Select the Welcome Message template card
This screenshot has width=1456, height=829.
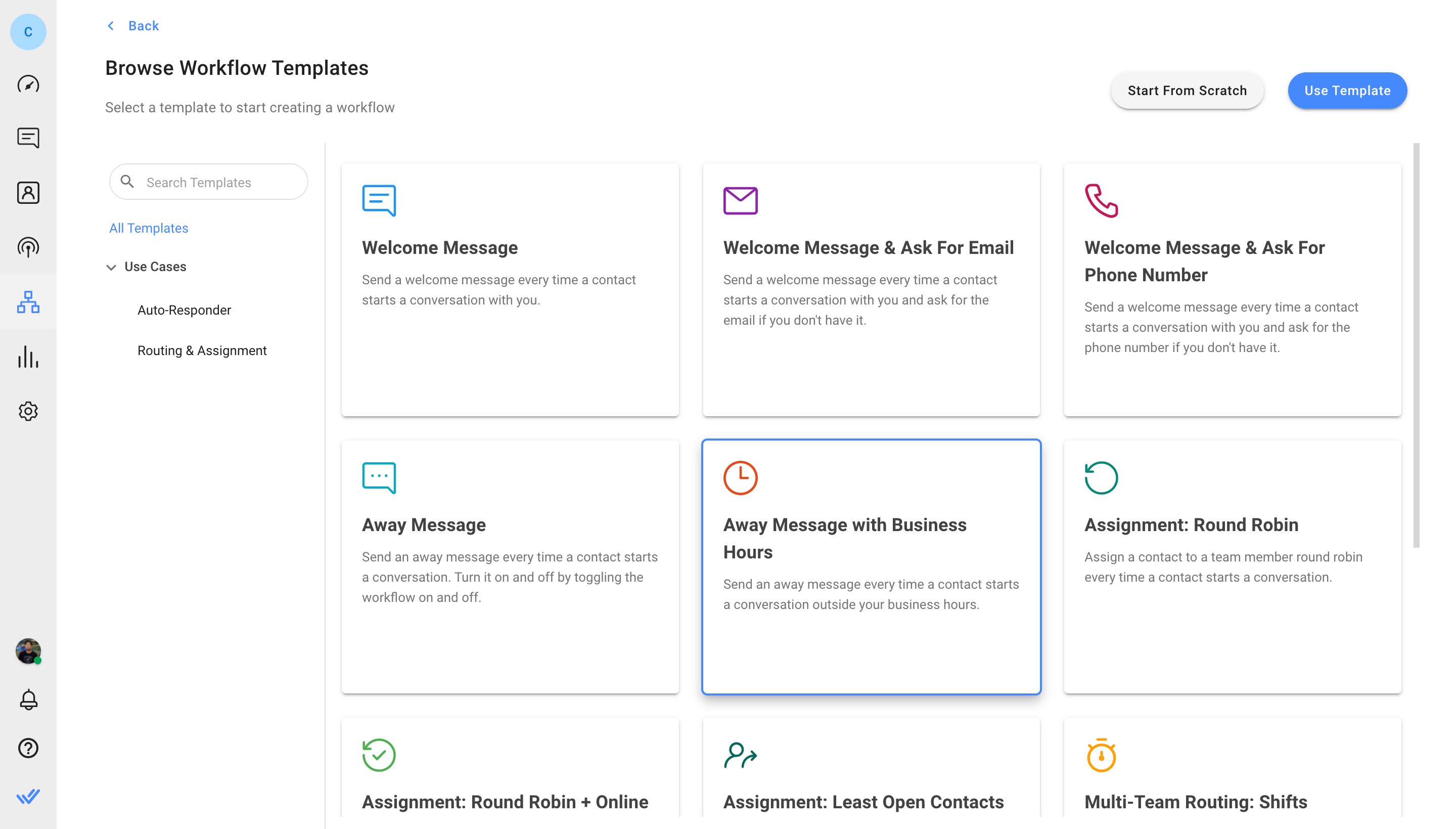[510, 290]
